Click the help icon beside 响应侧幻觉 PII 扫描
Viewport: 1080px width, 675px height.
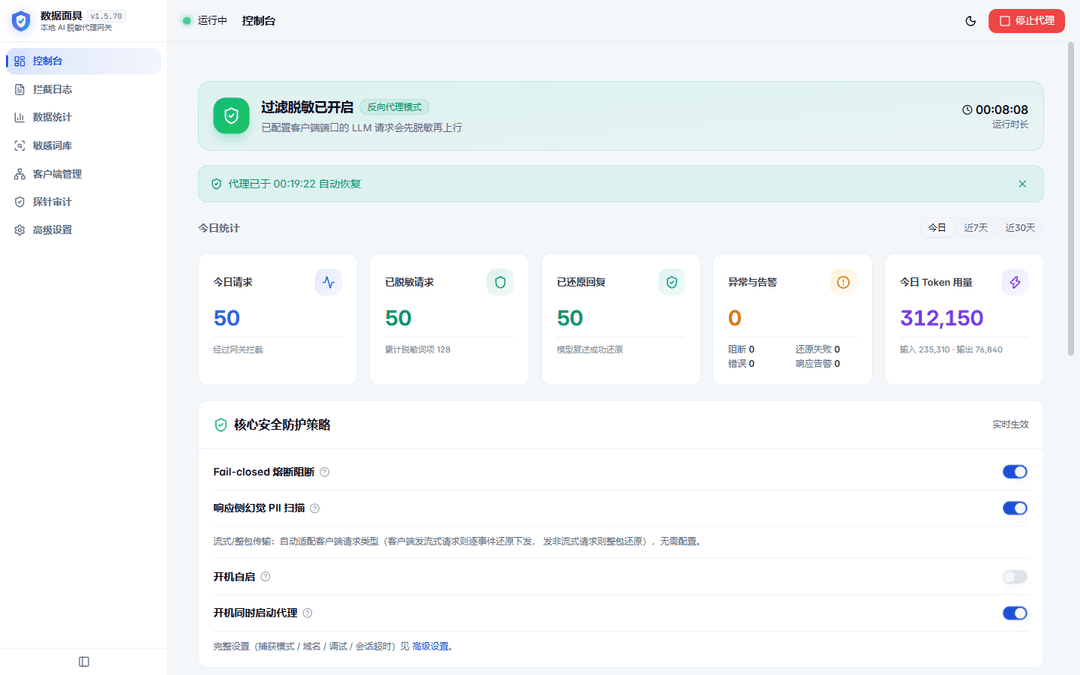[315, 508]
